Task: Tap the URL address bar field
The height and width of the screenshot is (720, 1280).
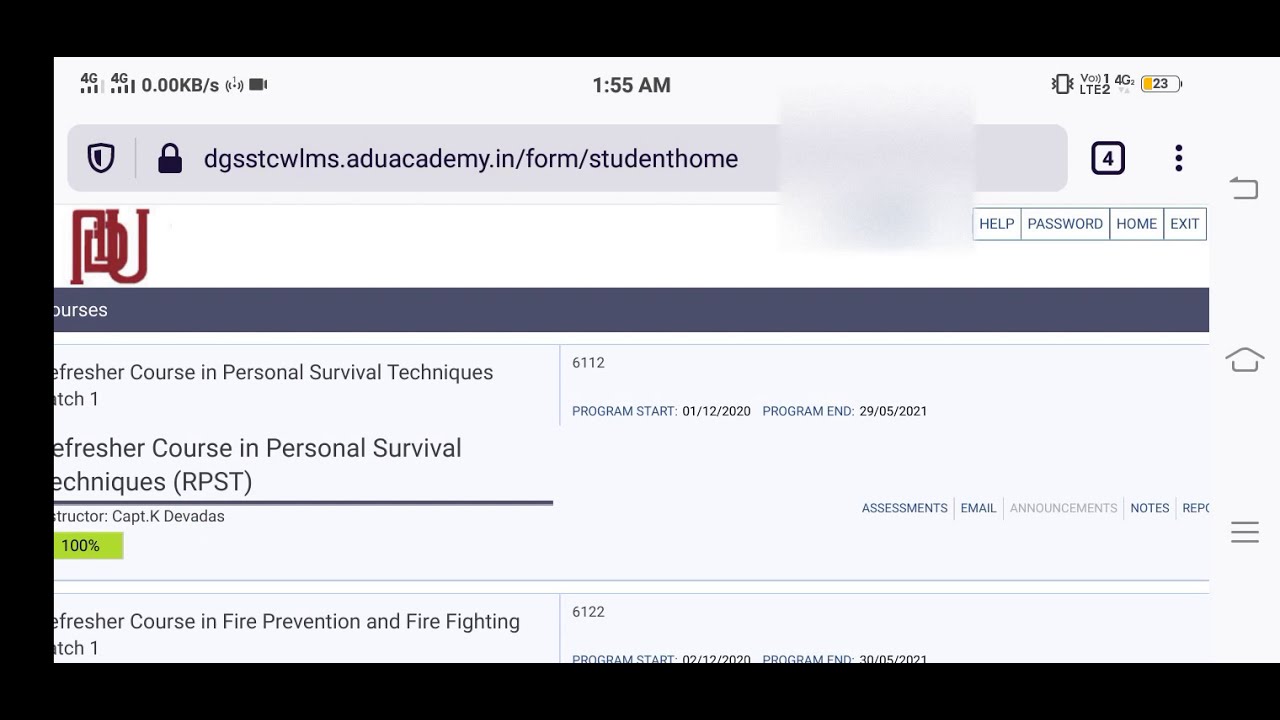Action: [470, 158]
